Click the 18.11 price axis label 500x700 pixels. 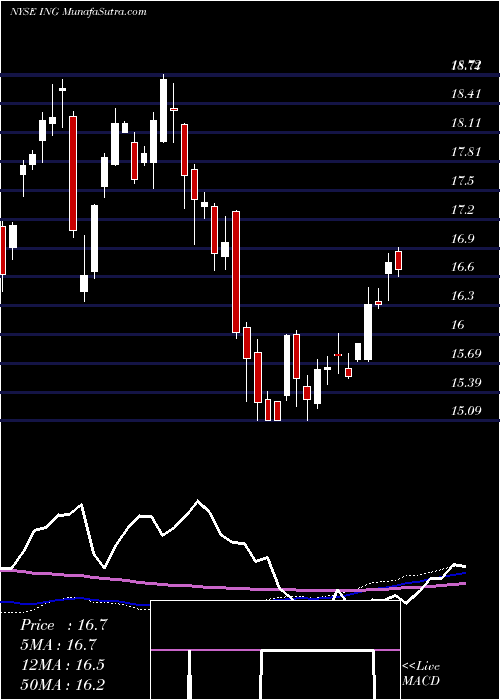pos(466,123)
